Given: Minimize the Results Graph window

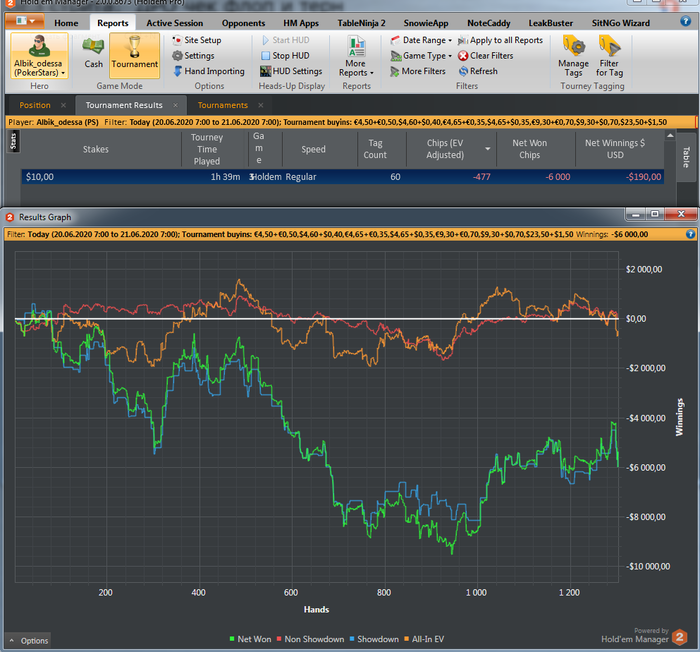Looking at the screenshot, I should point(635,215).
